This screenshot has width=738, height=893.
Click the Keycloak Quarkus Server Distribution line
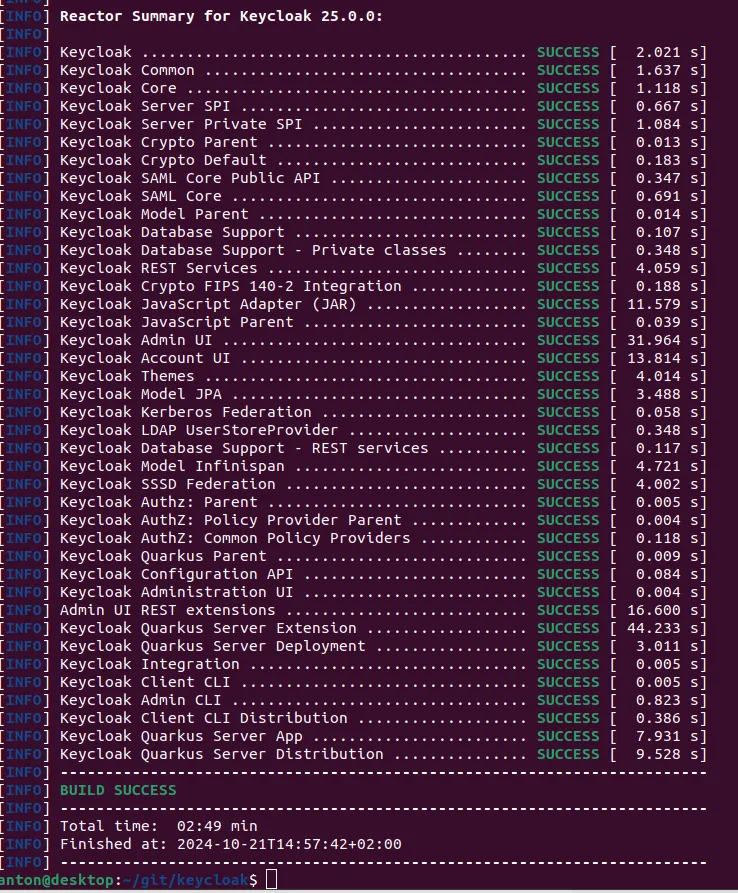221,754
